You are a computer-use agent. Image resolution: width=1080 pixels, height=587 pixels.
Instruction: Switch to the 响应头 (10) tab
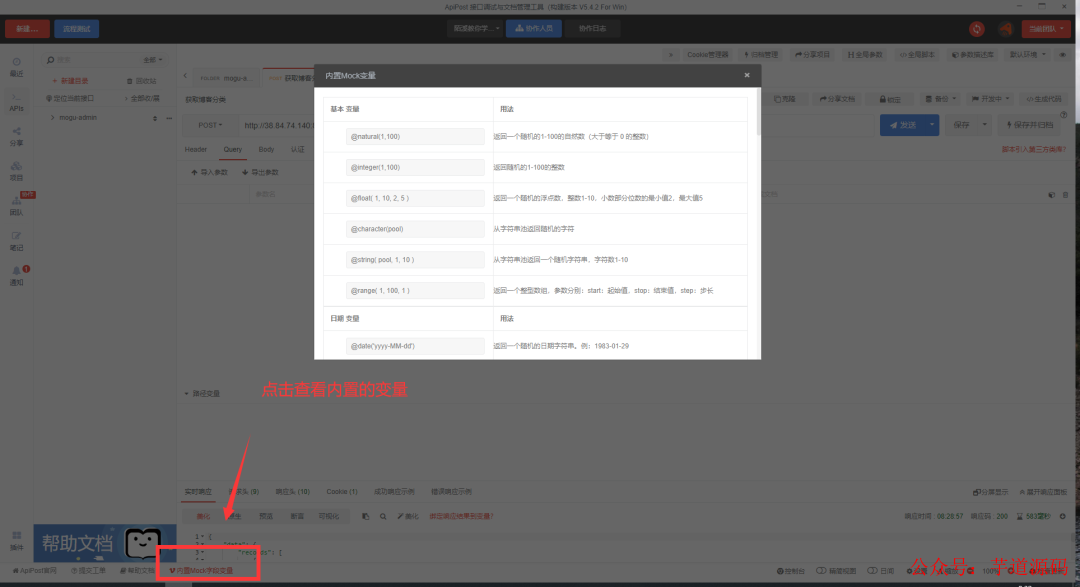pyautogui.click(x=293, y=492)
